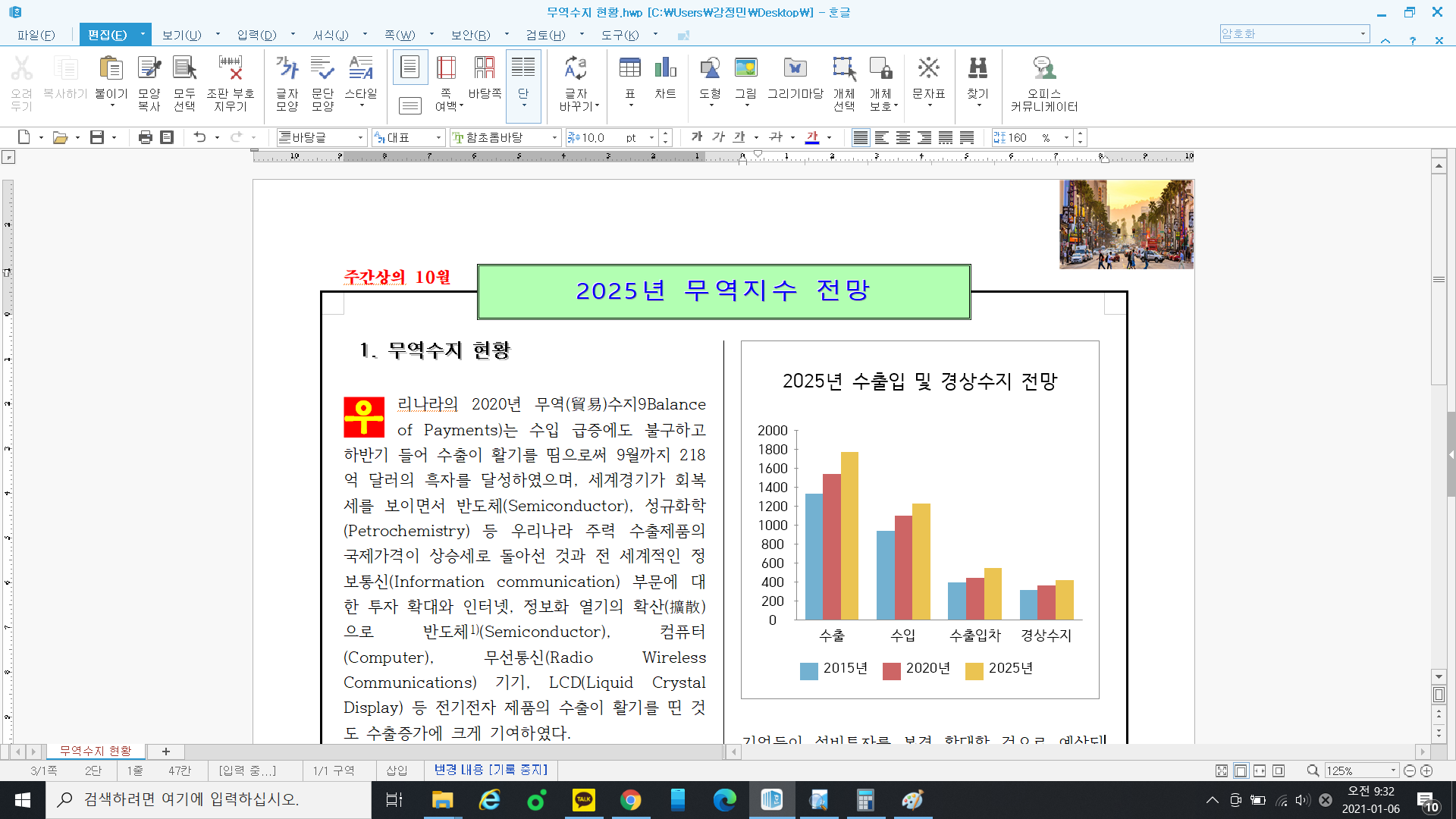Click the zoom out minus button
Image resolution: width=1456 pixels, height=819 pixels.
1410,770
